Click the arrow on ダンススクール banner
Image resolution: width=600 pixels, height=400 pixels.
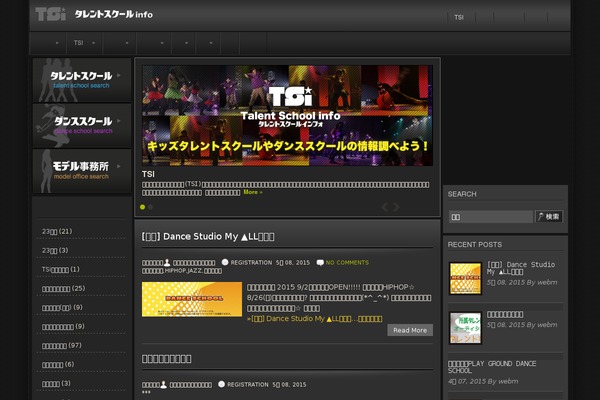(119, 121)
